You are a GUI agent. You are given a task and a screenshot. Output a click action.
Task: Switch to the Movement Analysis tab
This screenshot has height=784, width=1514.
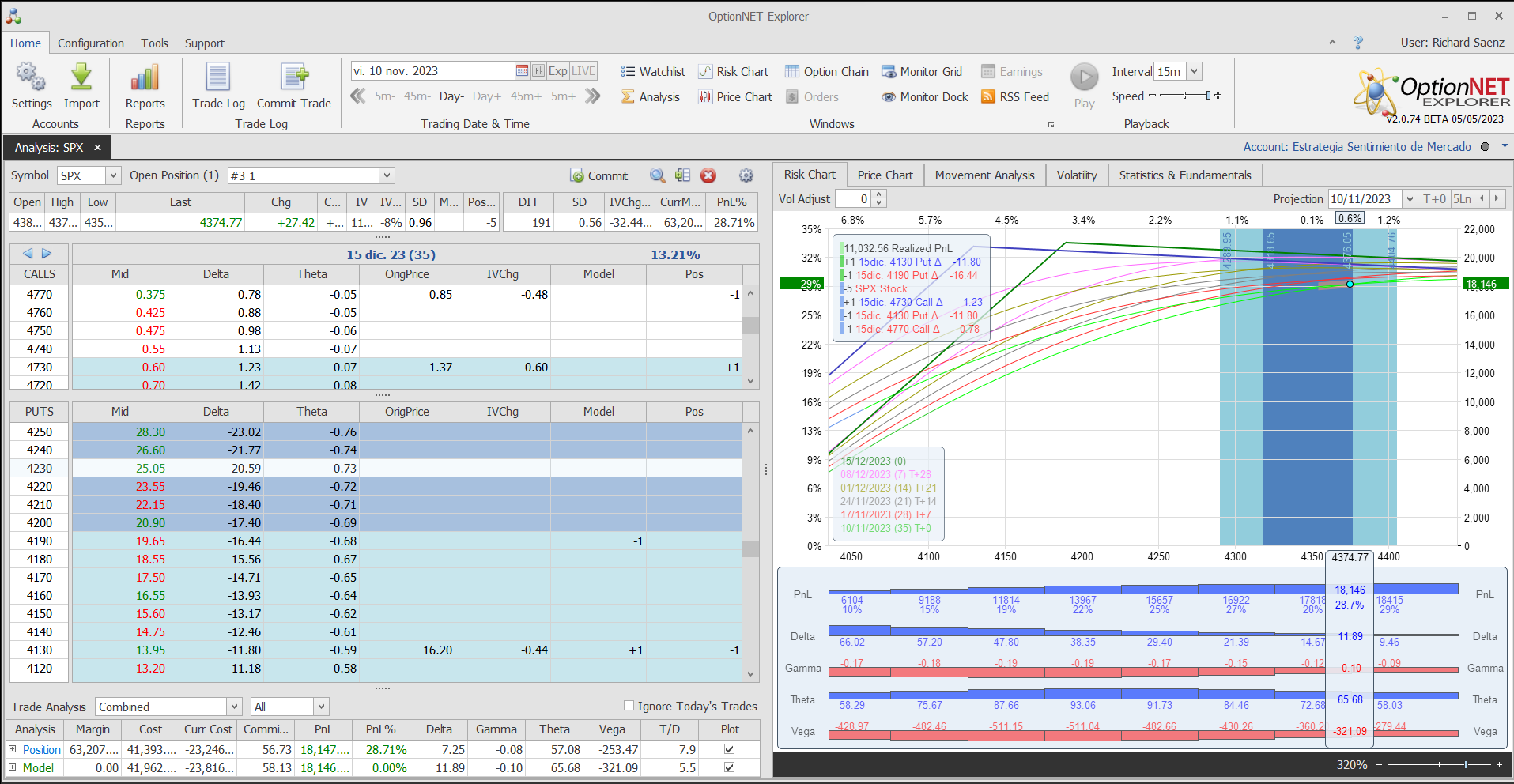pos(984,175)
